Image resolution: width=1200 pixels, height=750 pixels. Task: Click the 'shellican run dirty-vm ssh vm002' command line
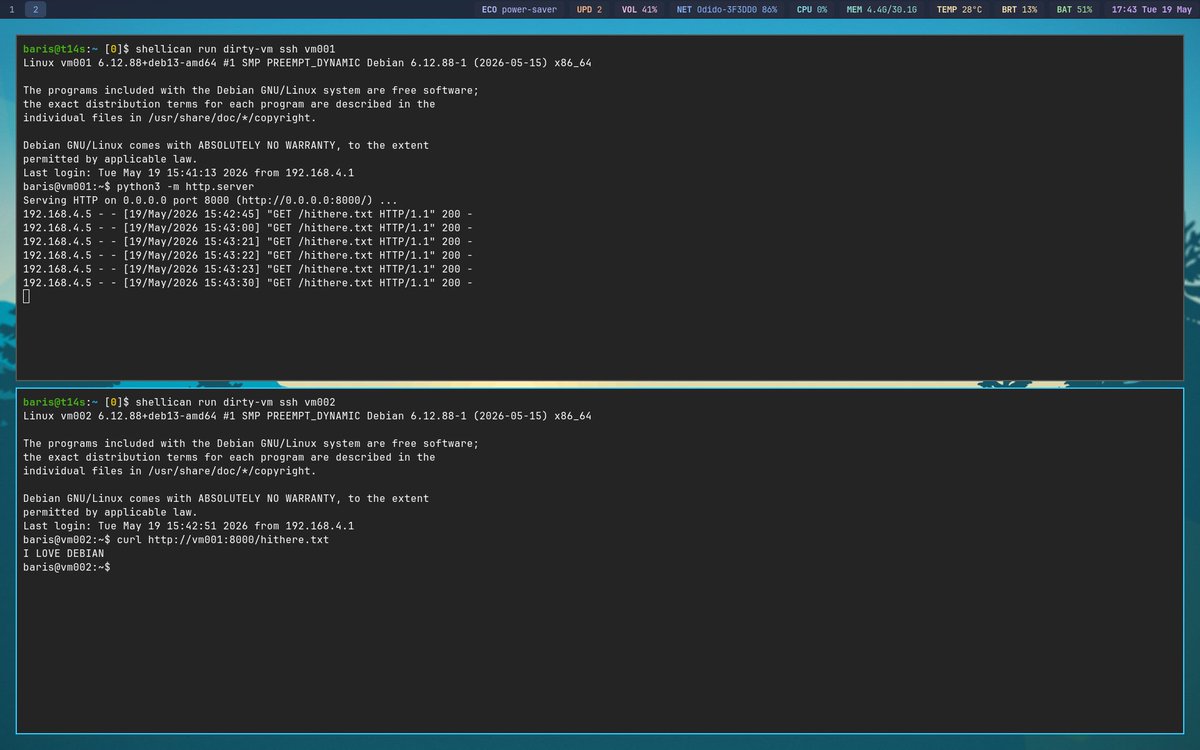180,401
